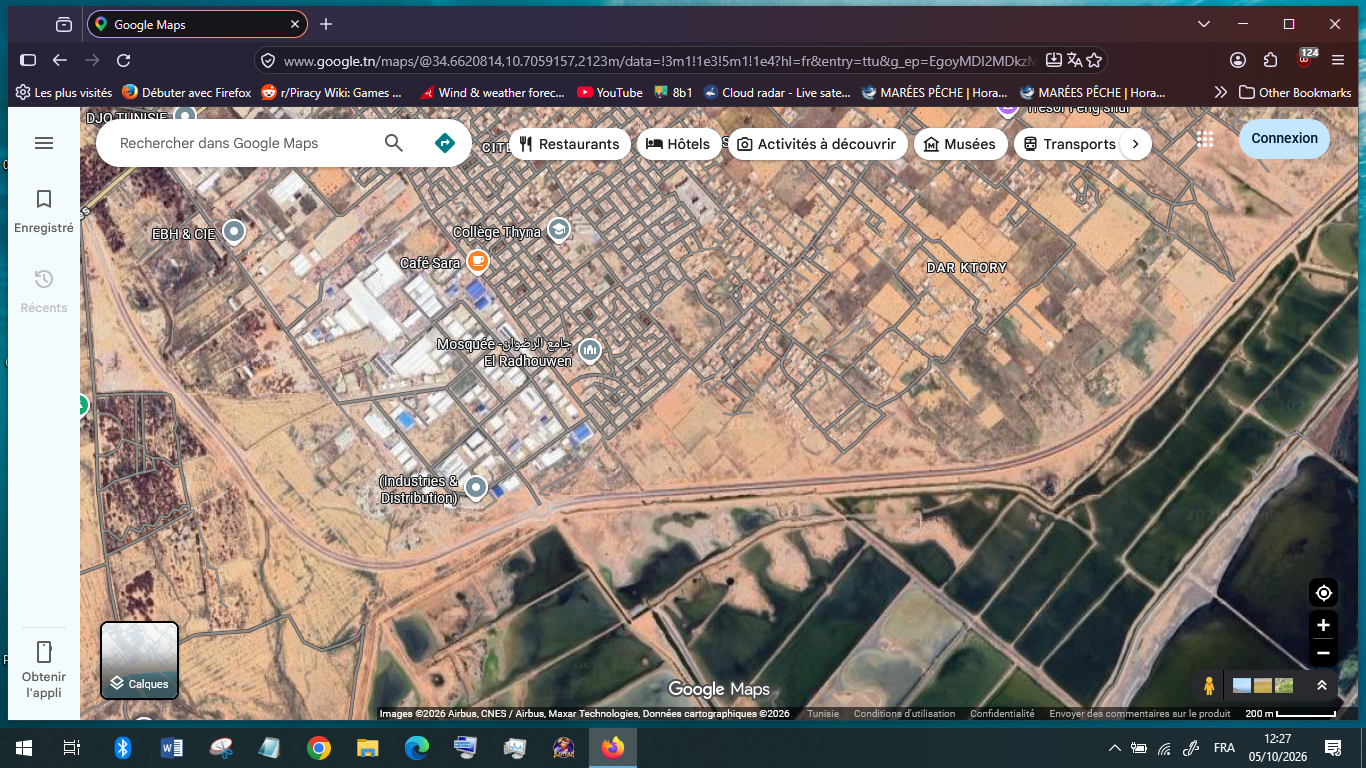Click the search magnifier in Maps
The image size is (1366, 768).
[x=394, y=143]
